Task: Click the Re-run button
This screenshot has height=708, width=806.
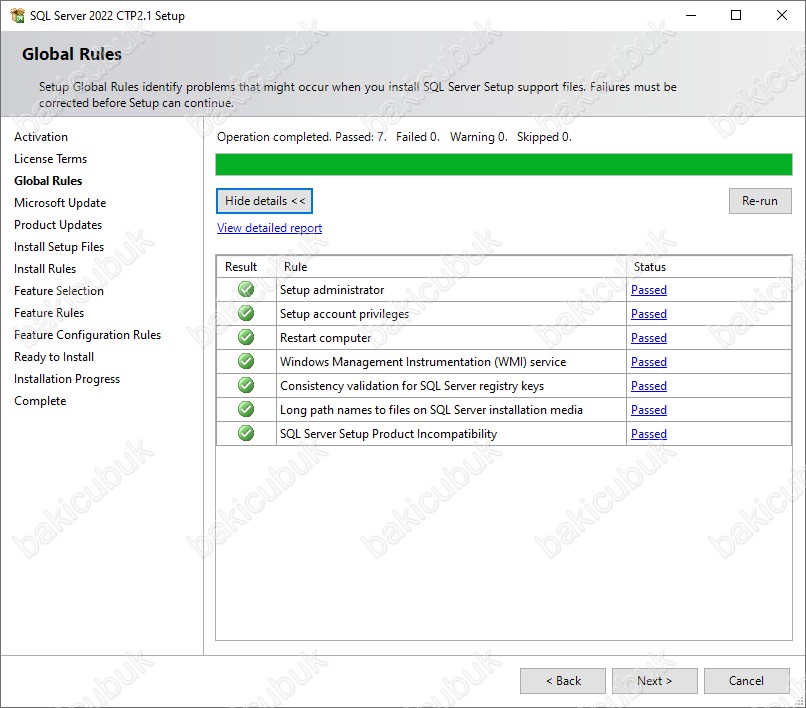Action: pos(760,201)
